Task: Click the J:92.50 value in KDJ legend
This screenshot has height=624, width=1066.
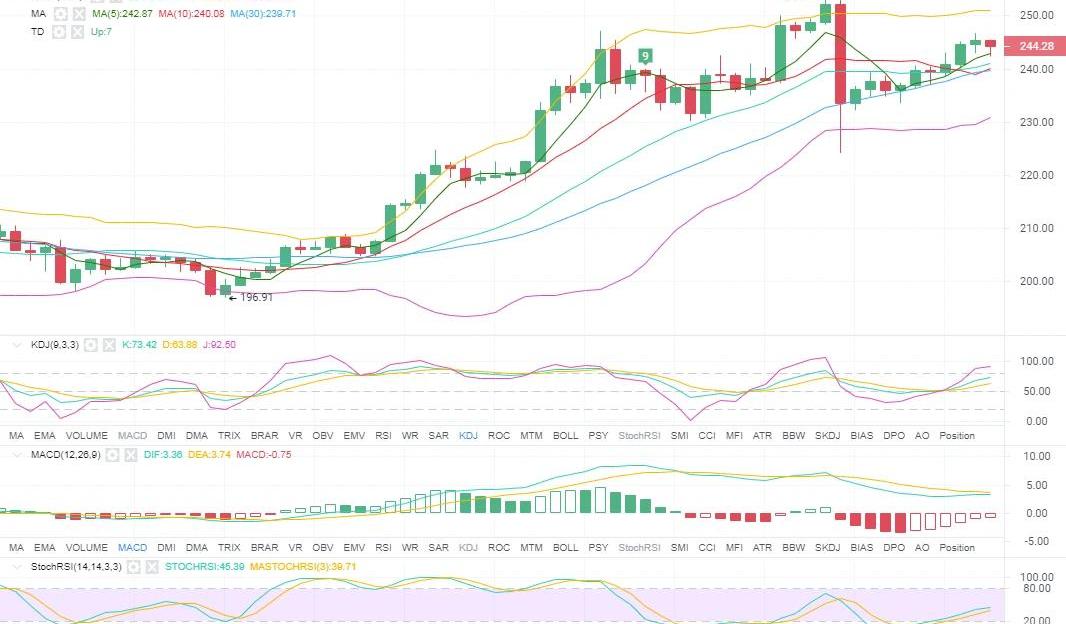Action: [x=219, y=345]
